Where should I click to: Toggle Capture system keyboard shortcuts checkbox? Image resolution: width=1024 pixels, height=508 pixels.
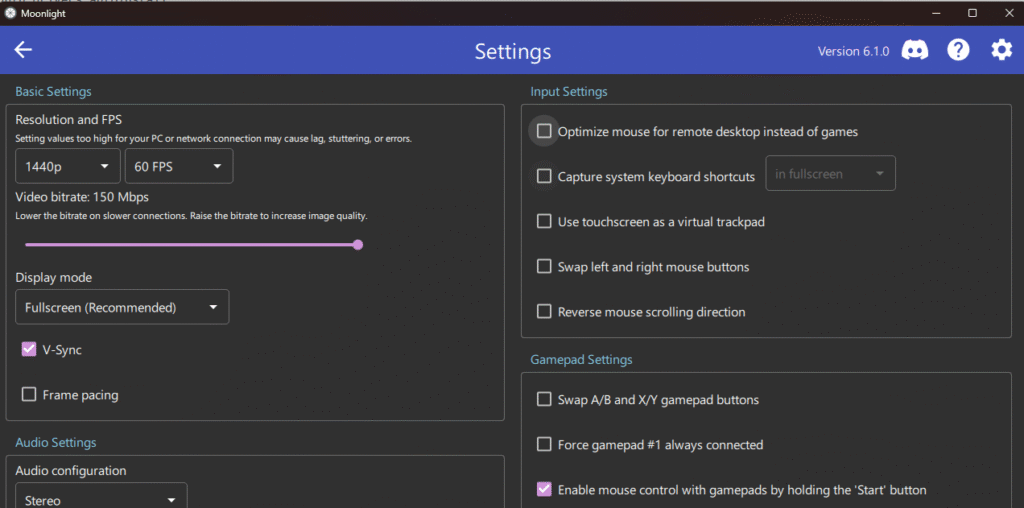[544, 176]
